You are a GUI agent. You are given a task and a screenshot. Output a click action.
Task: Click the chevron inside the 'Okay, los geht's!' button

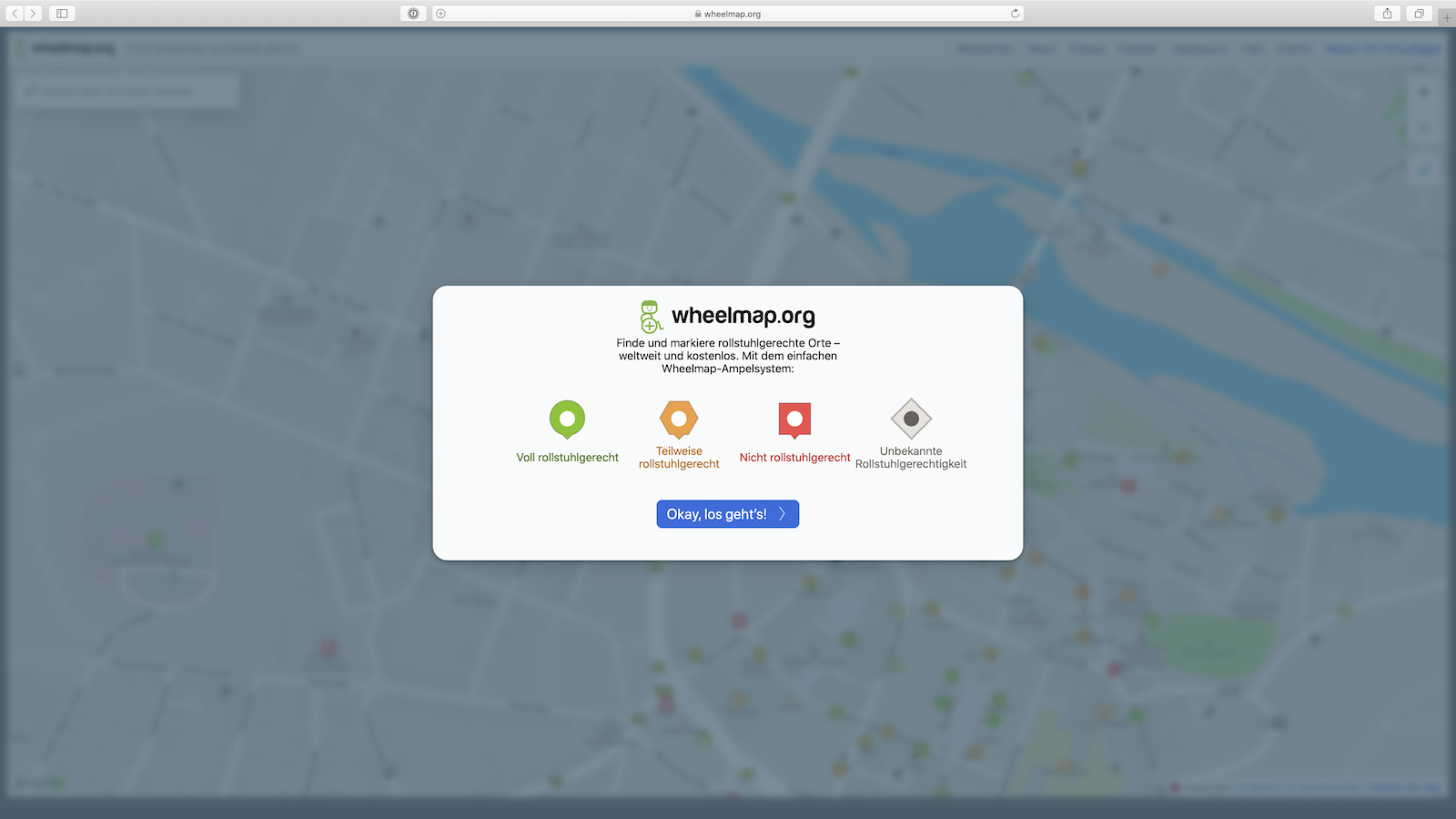[782, 514]
